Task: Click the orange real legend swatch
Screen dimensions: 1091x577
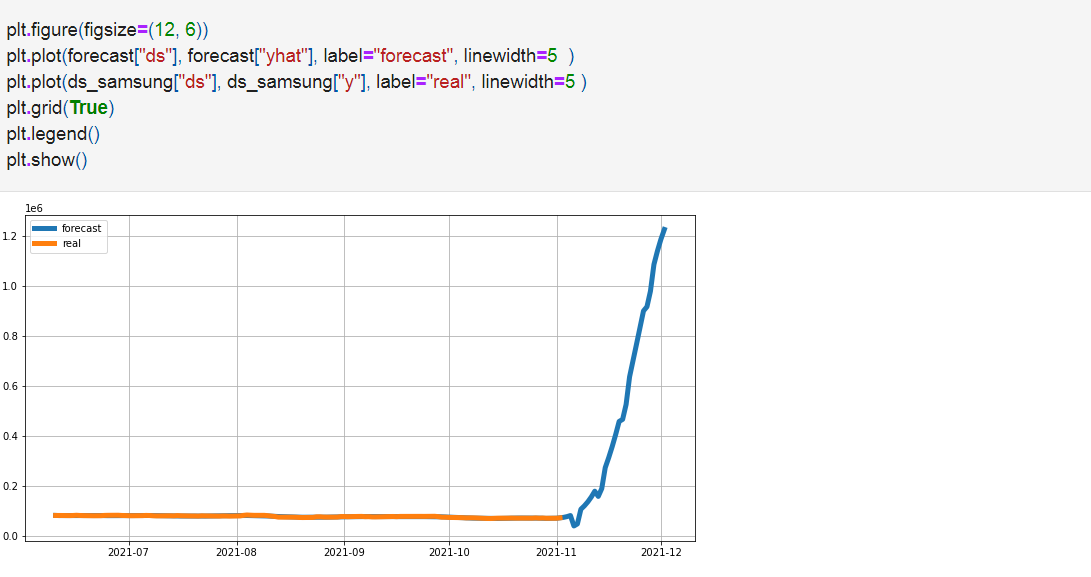Action: point(45,244)
